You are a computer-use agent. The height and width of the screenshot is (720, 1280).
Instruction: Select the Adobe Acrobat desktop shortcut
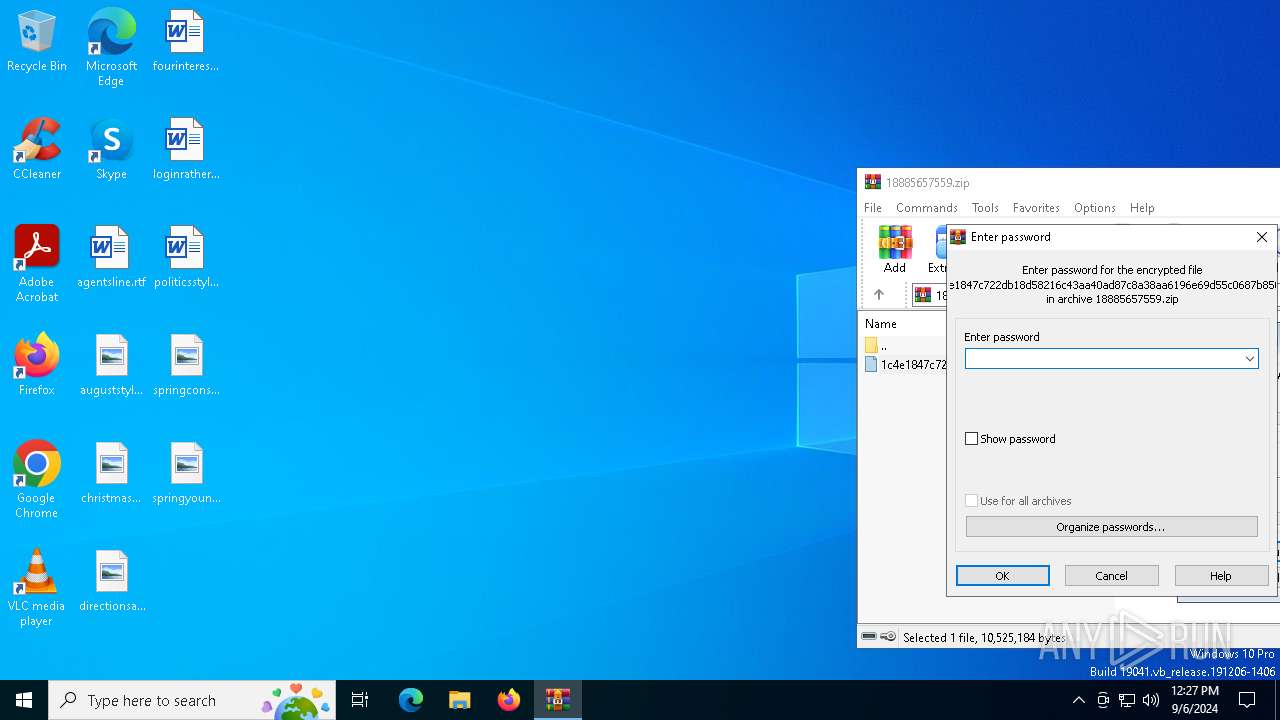[37, 264]
